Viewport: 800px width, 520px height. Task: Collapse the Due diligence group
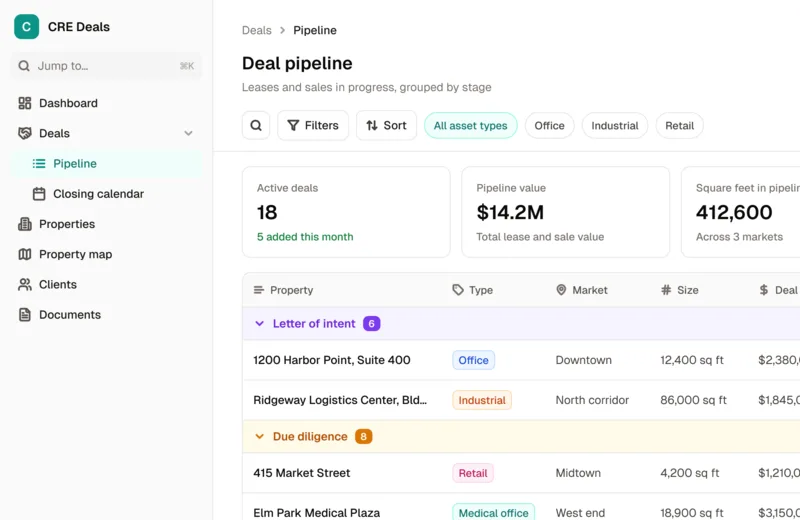[x=260, y=436]
